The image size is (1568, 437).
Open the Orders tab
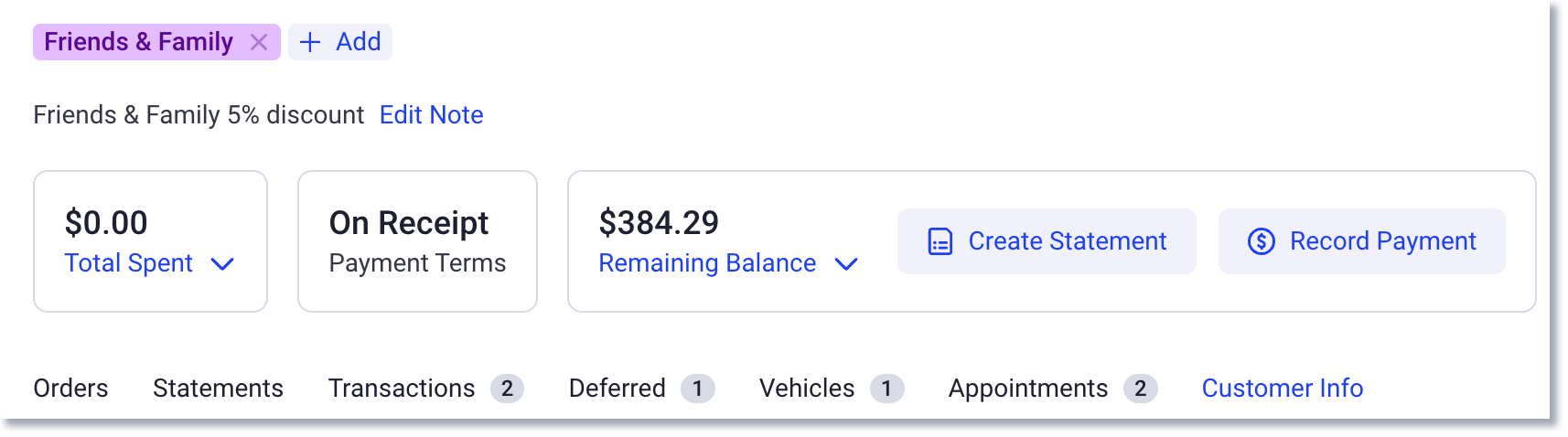(70, 389)
